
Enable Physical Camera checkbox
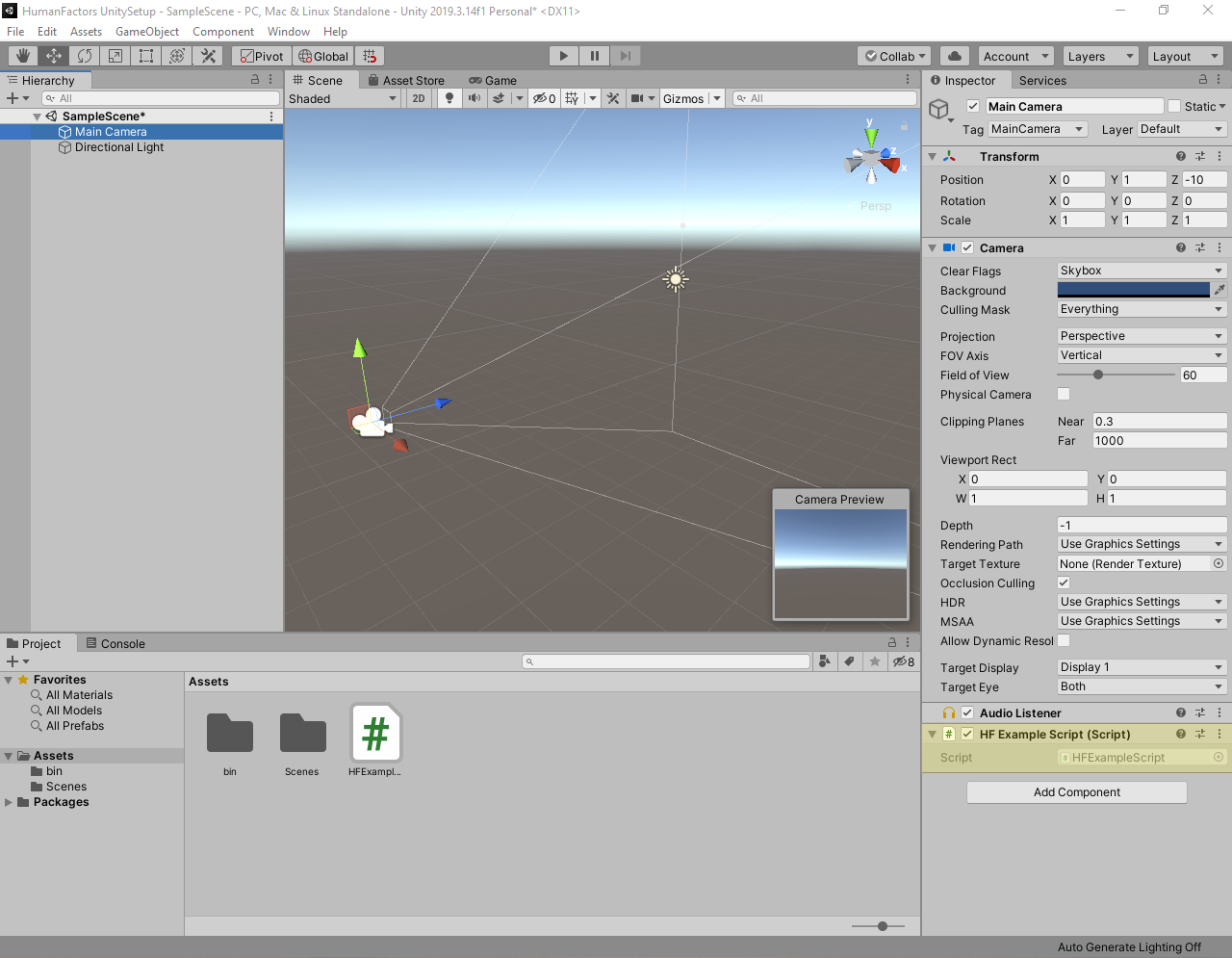(x=1064, y=394)
